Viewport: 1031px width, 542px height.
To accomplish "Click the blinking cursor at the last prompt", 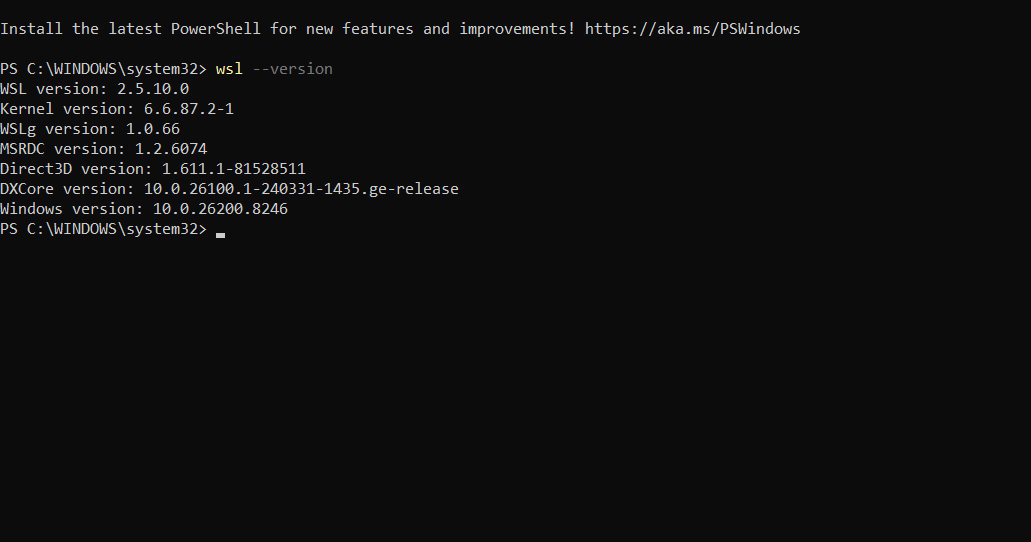I will coord(220,233).
